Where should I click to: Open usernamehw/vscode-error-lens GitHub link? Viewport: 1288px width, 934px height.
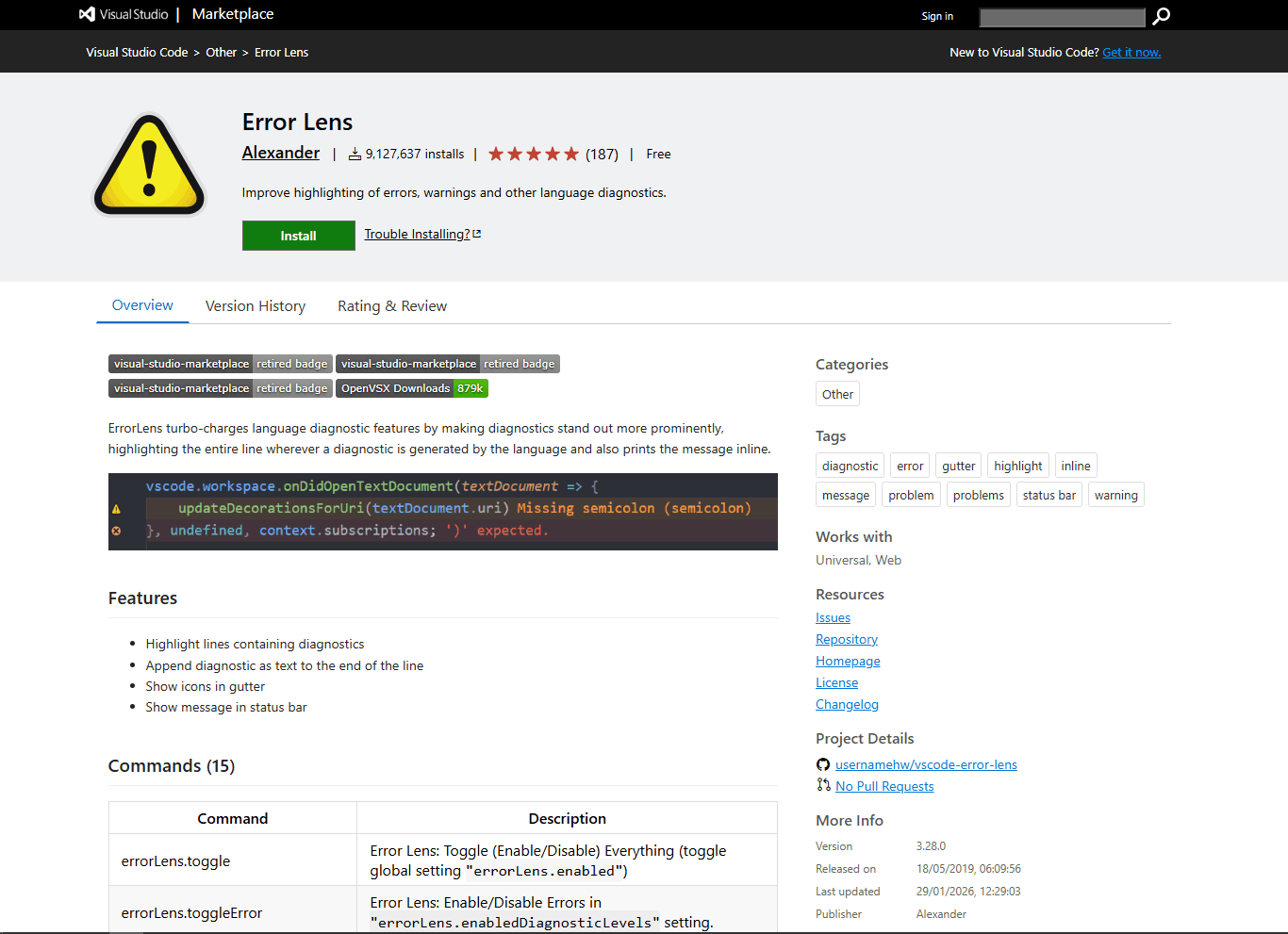coord(926,764)
